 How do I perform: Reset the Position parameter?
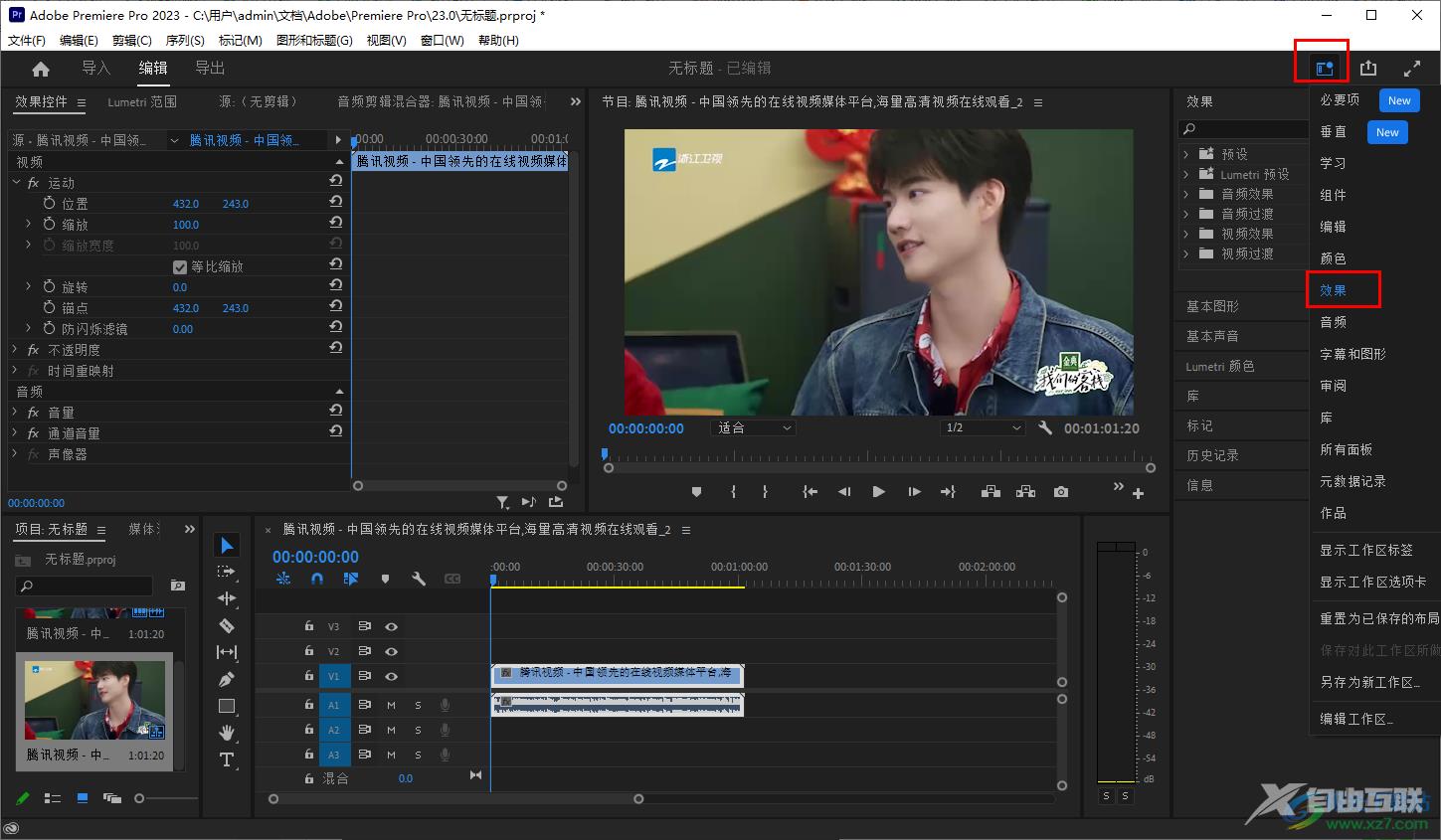[x=336, y=202]
